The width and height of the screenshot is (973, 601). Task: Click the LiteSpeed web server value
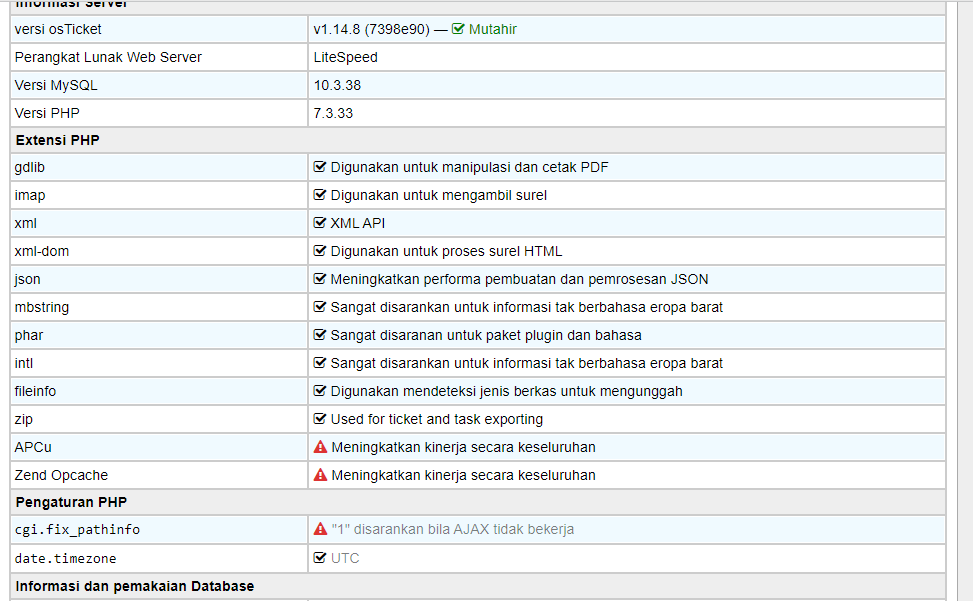345,57
